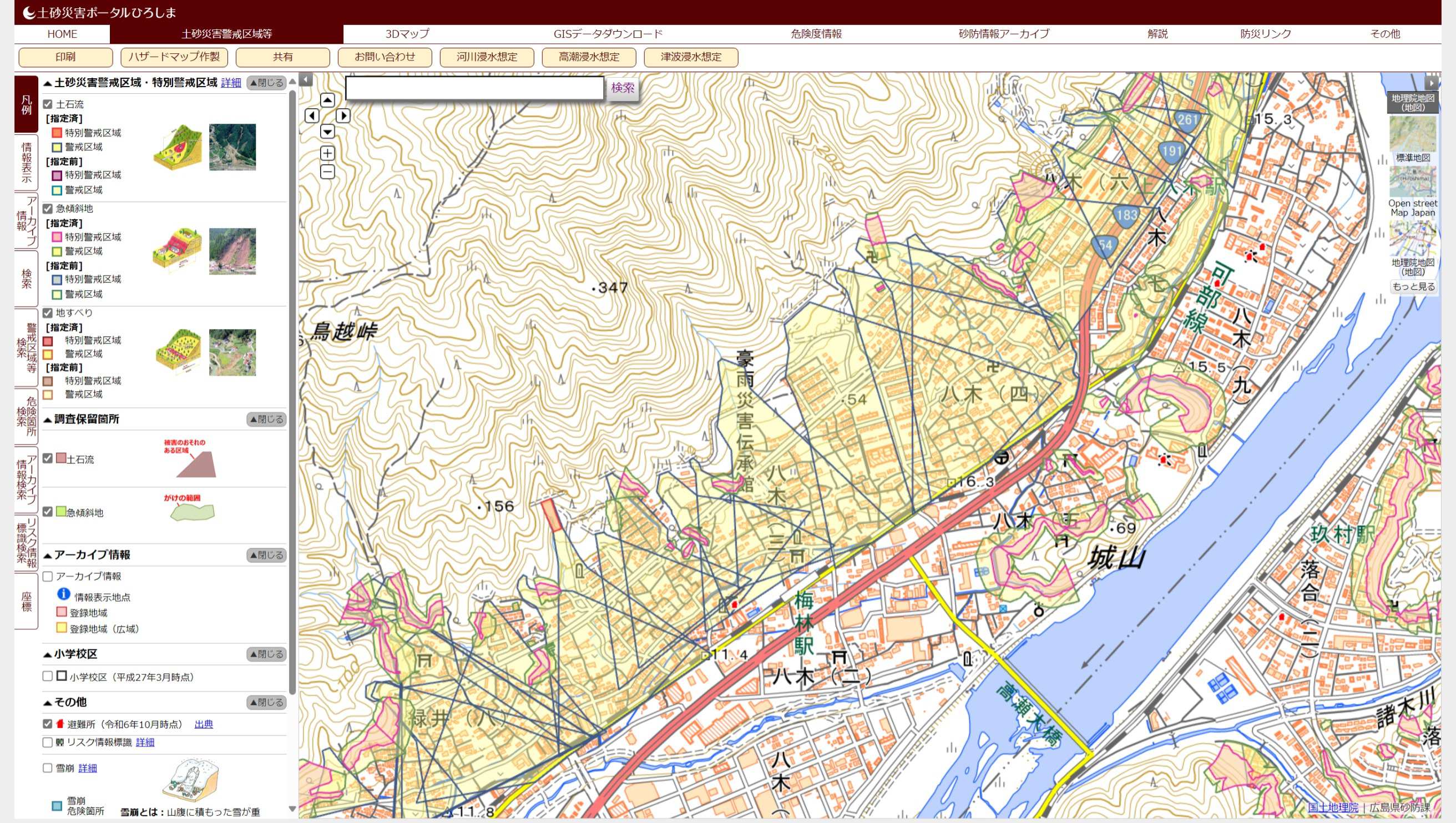Open the GISデータダウンロード menu
This screenshot has height=823, width=1456.
pos(608,34)
